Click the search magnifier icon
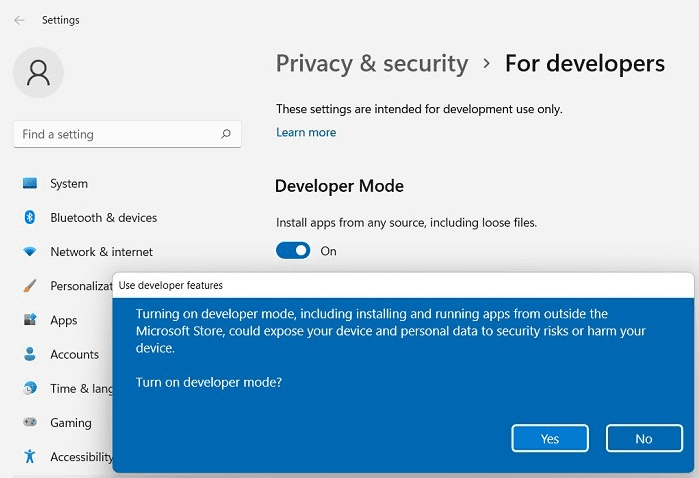The image size is (699, 478). tap(226, 134)
